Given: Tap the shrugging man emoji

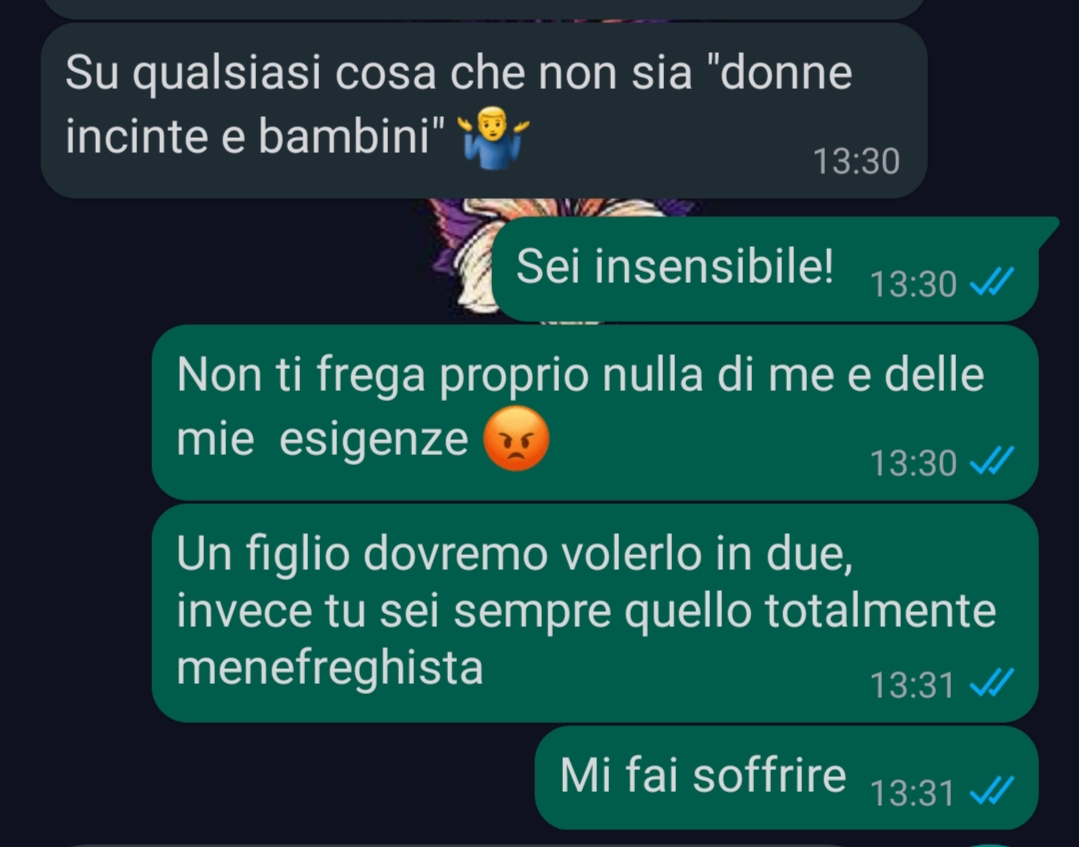Looking at the screenshot, I should [493, 137].
